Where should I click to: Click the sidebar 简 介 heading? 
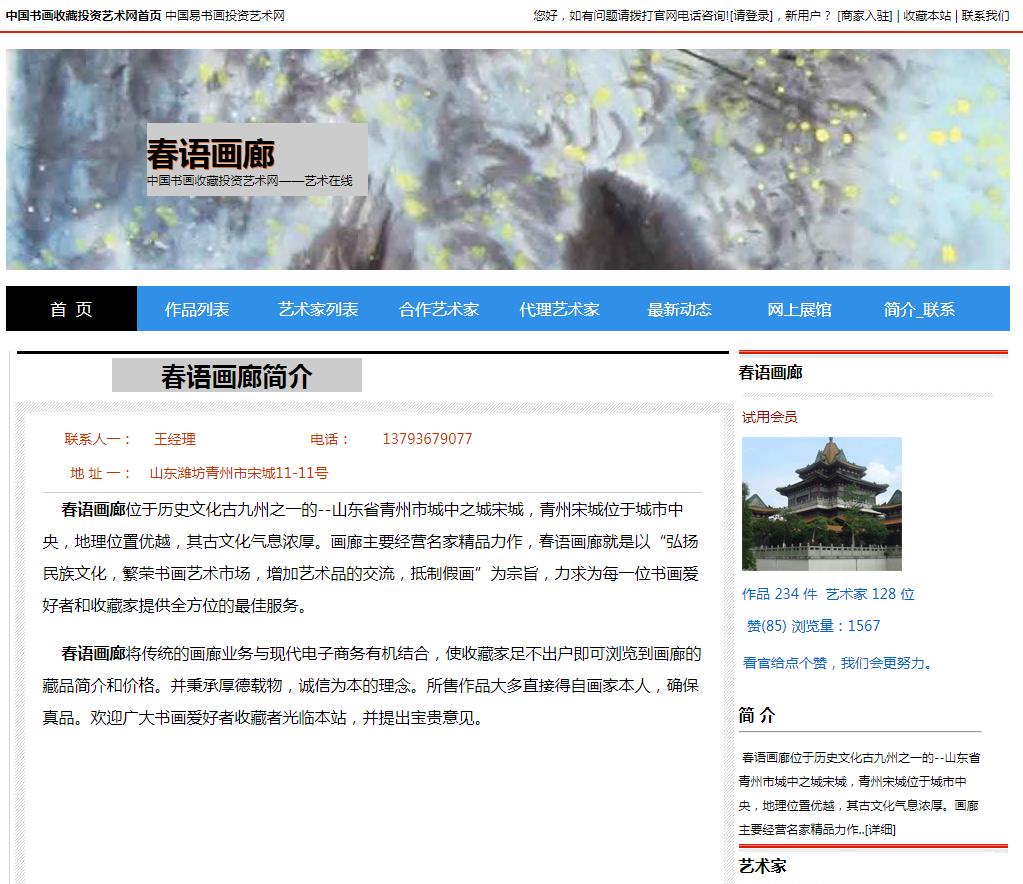(x=757, y=715)
